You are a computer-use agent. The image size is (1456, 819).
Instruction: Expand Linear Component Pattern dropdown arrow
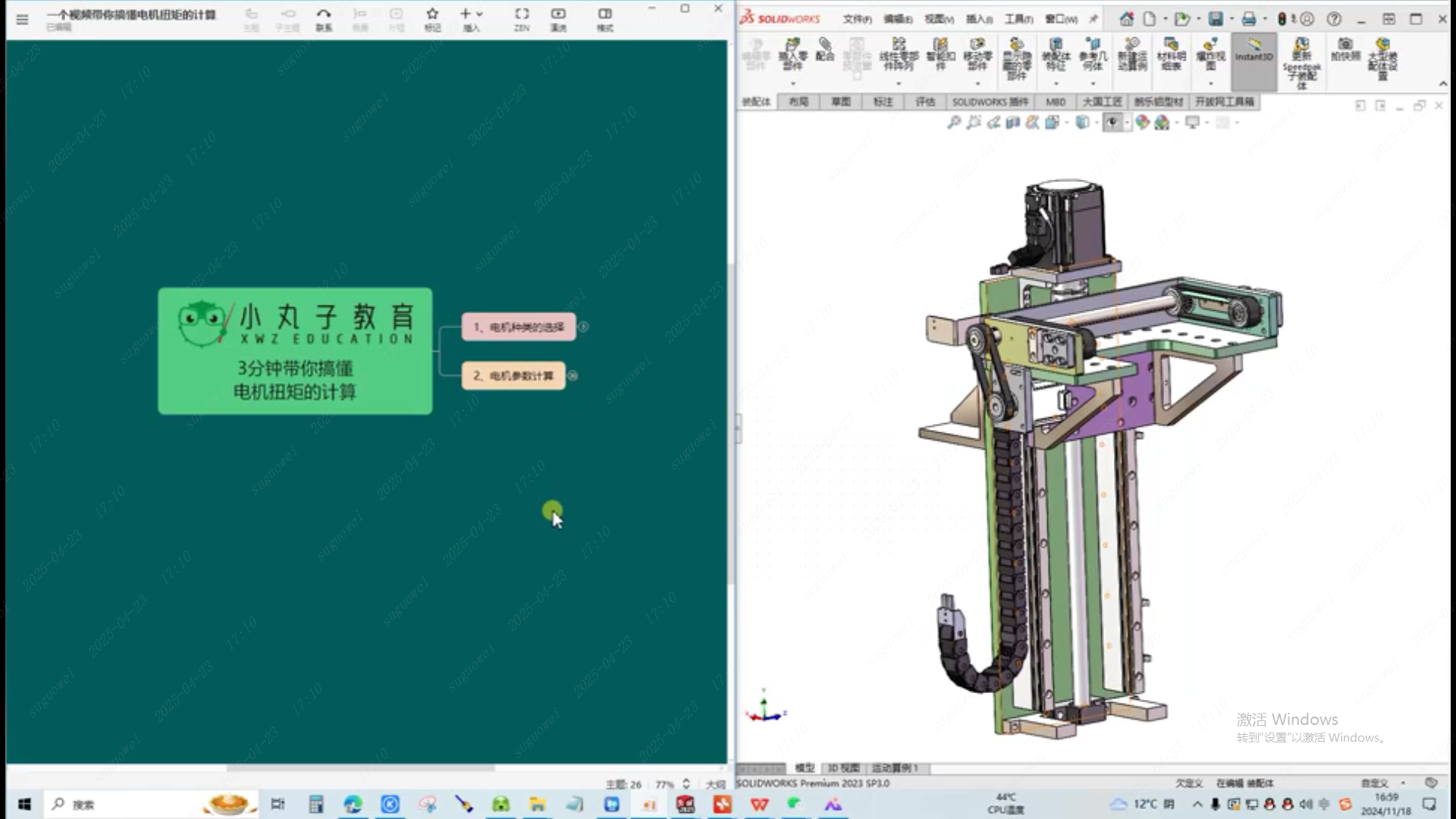pyautogui.click(x=899, y=83)
